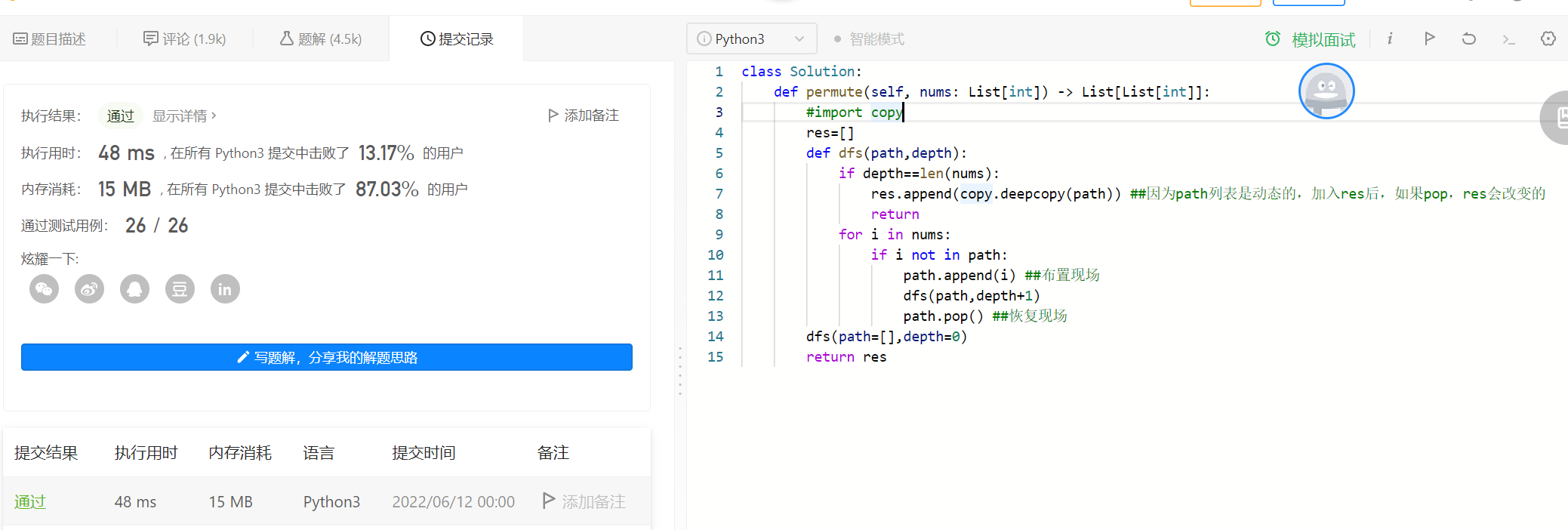Share result via the Douban icon
This screenshot has width=1568, height=530.
coord(180,289)
